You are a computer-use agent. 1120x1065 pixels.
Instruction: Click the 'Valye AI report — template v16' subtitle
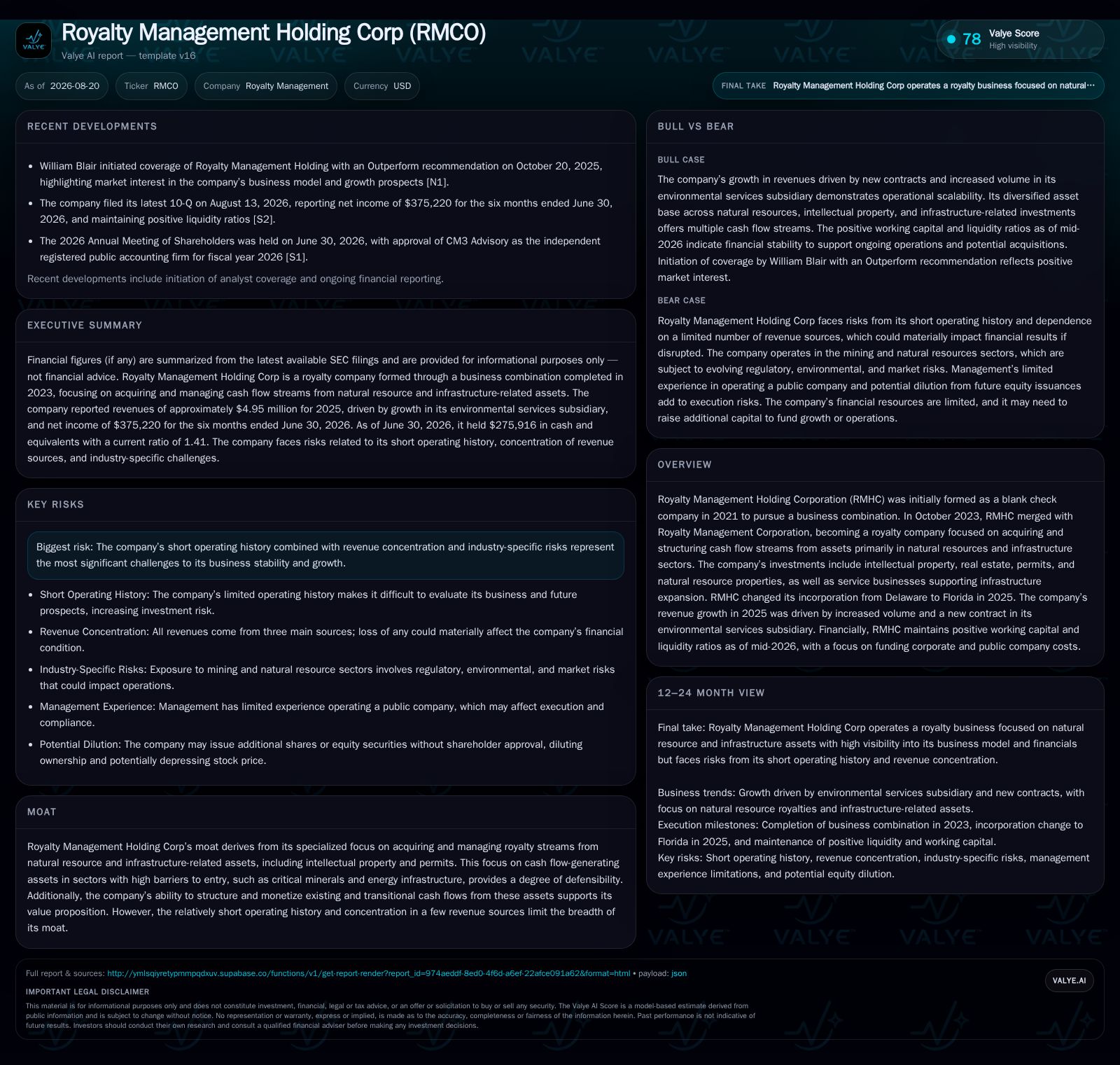pos(129,56)
